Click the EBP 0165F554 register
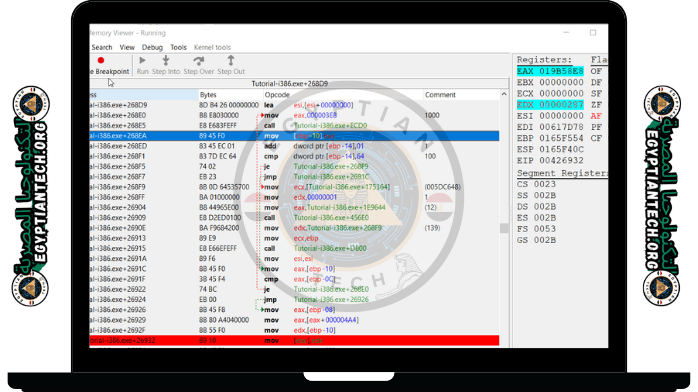 pyautogui.click(x=550, y=138)
